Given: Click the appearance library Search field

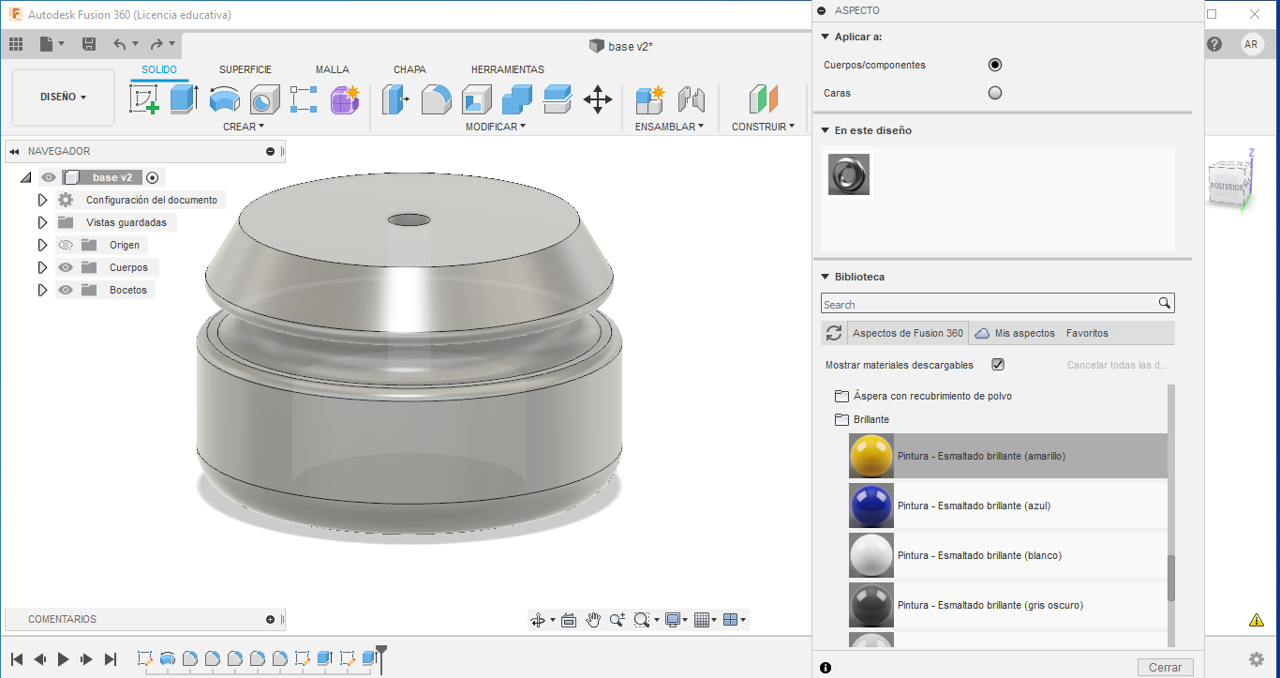Looking at the screenshot, I should click(988, 304).
